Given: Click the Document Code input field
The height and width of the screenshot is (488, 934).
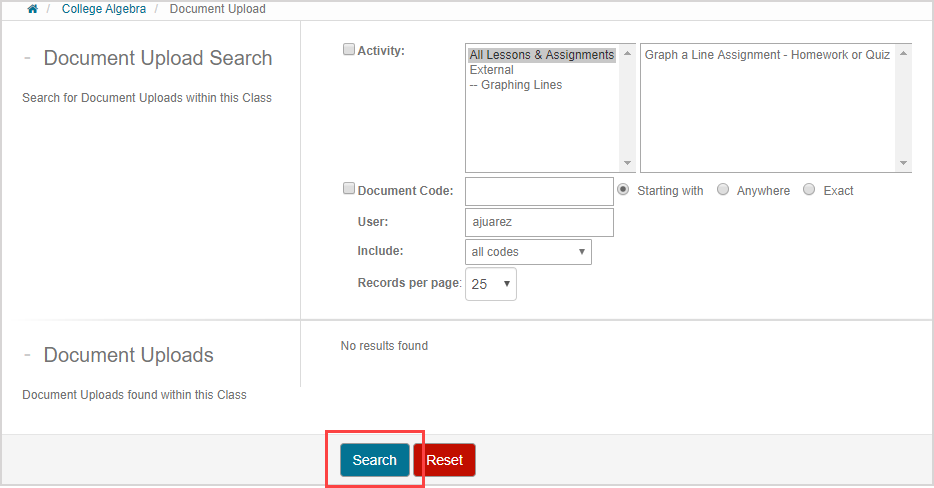Looking at the screenshot, I should pos(539,191).
